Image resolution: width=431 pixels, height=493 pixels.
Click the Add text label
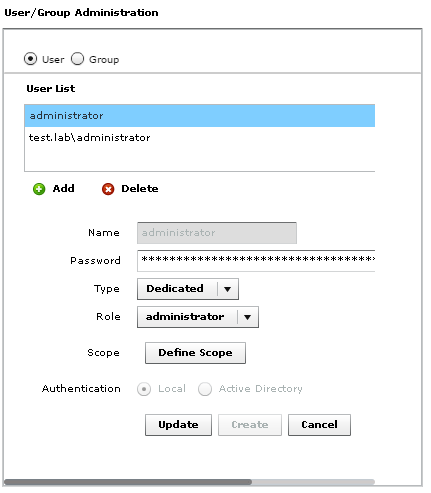(x=64, y=189)
